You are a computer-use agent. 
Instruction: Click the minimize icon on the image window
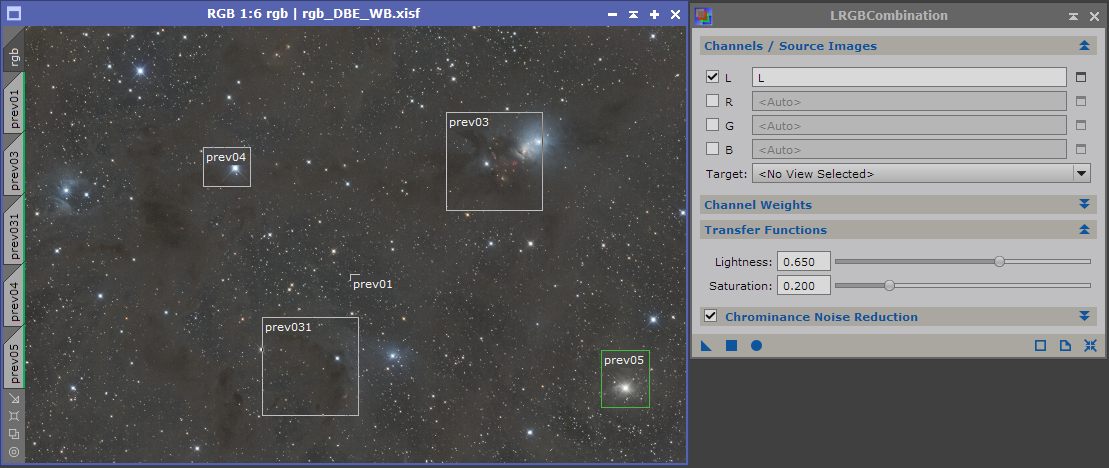tap(612, 14)
